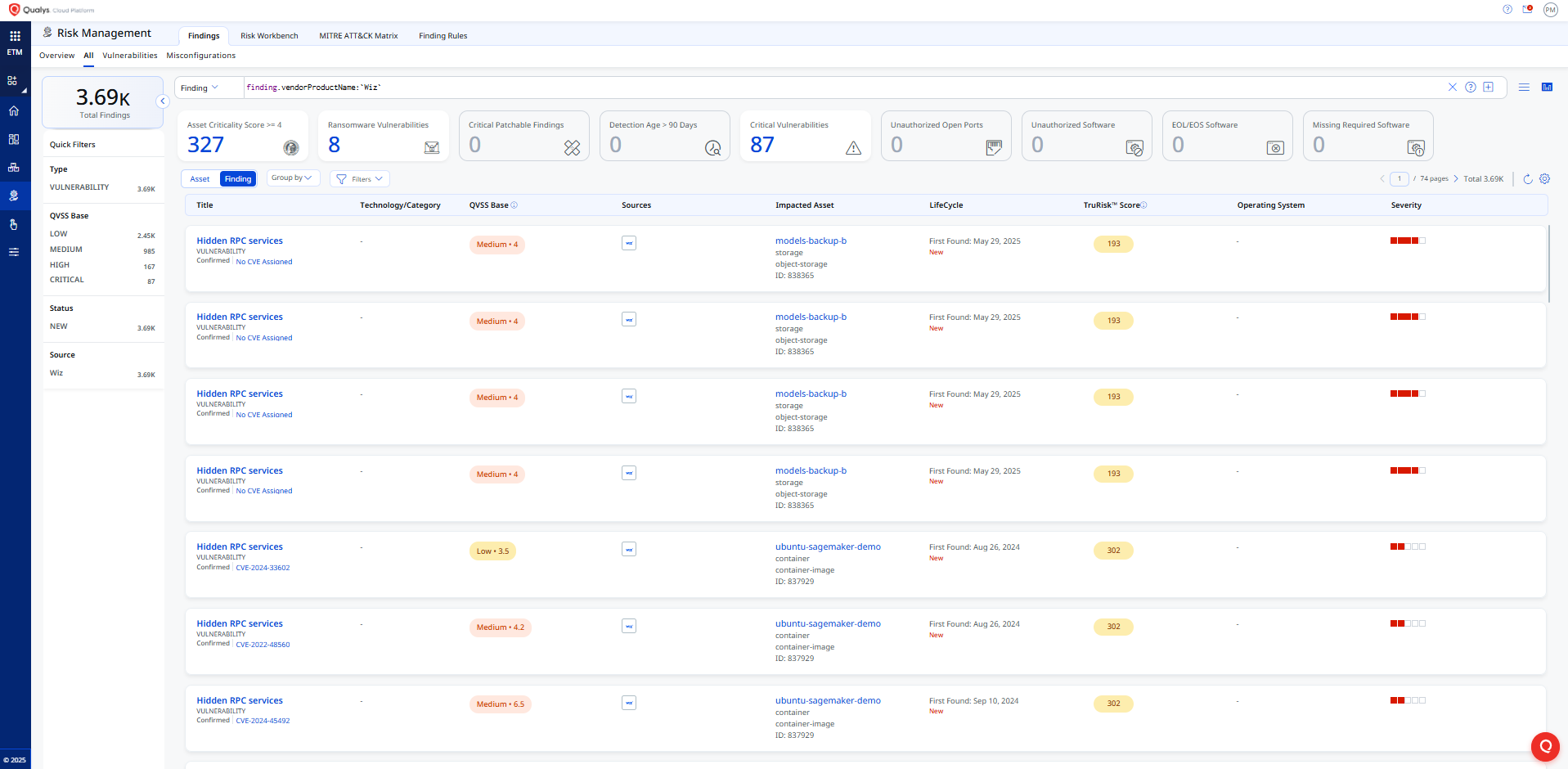Go to Home in the sidebar
This screenshot has width=1568, height=769.
click(x=14, y=110)
